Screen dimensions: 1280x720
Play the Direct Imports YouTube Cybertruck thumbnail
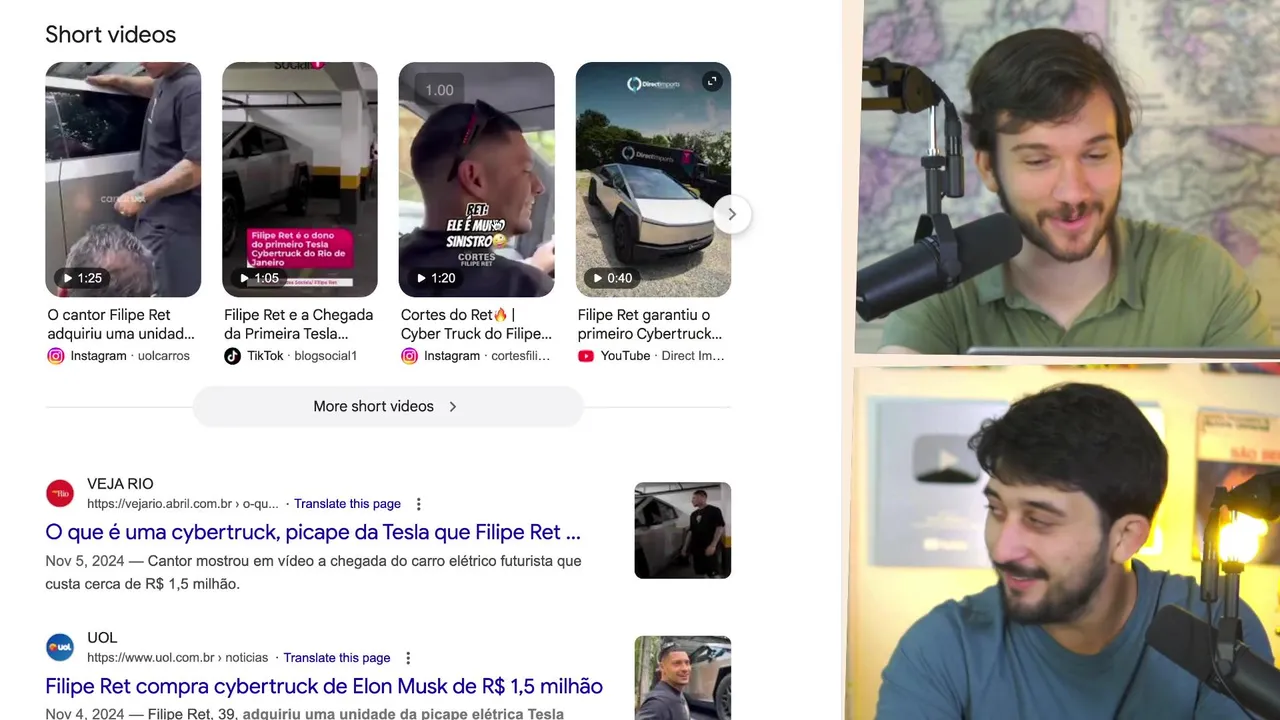point(653,180)
